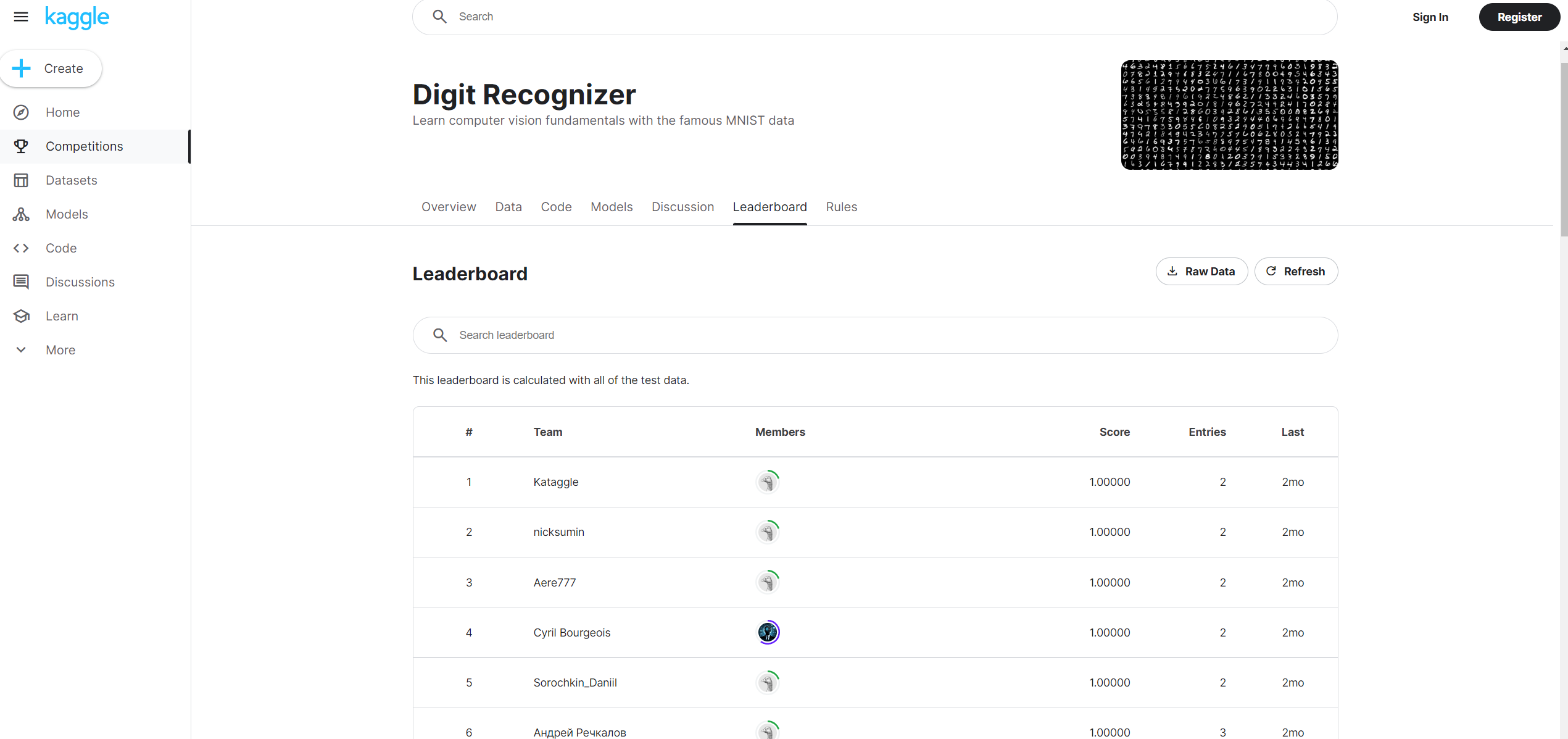The height and width of the screenshot is (739, 1568).
Task: Click the Competitions trophy icon
Action: (21, 146)
